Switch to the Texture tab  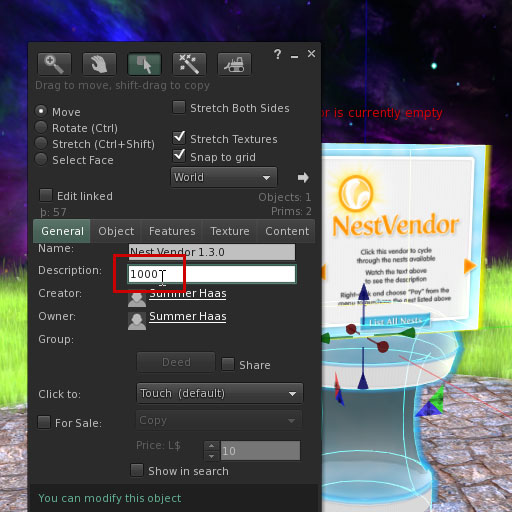coord(230,231)
